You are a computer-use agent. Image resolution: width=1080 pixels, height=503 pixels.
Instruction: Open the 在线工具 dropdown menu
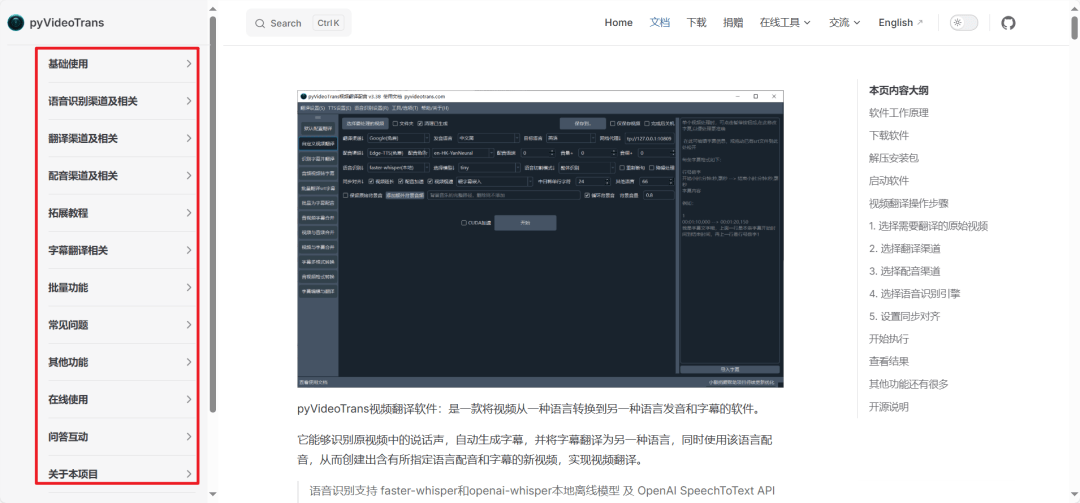(x=785, y=23)
